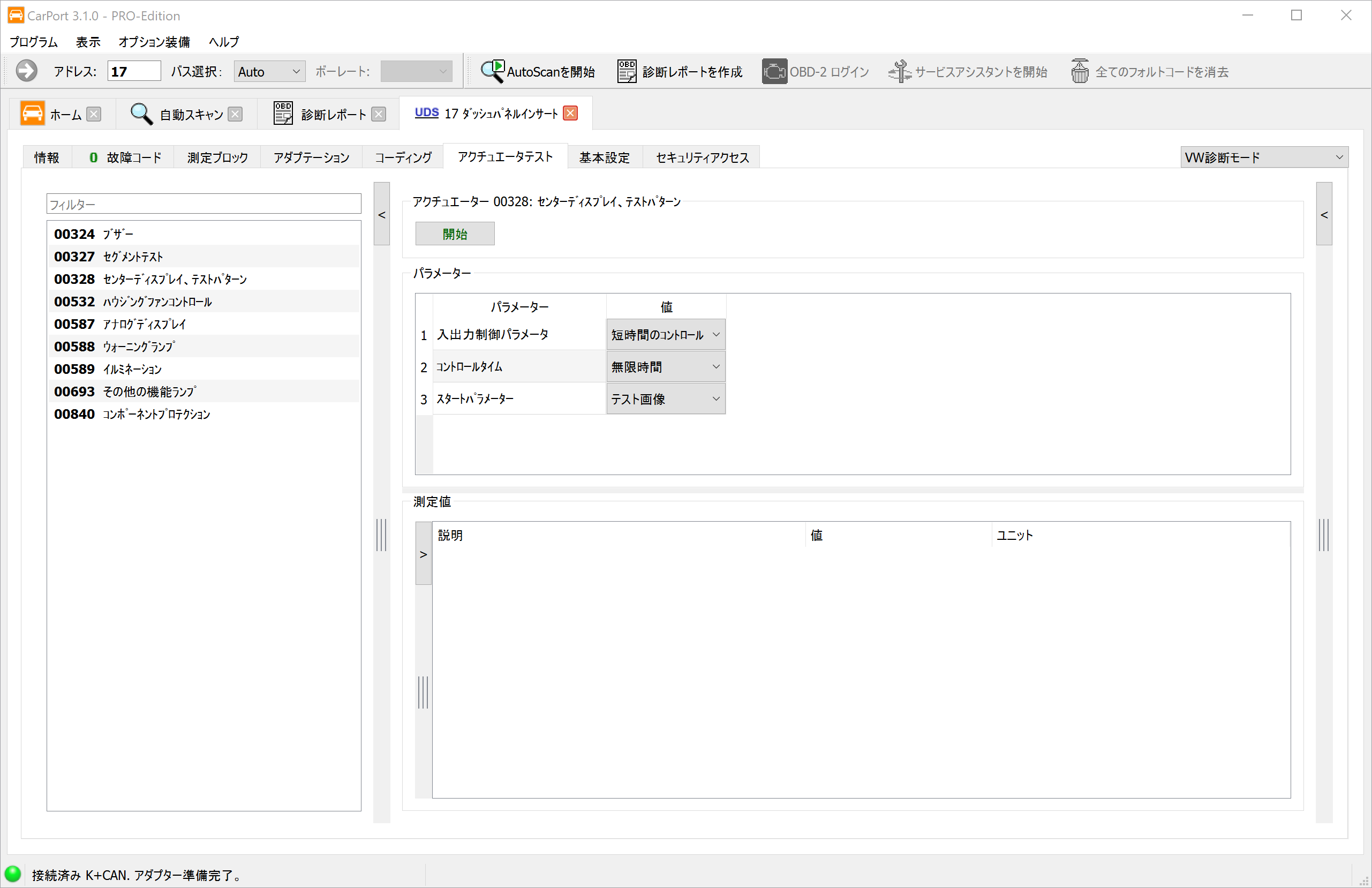1372x888 pixels.
Task: Open the Home tab car icon
Action: coord(32,114)
